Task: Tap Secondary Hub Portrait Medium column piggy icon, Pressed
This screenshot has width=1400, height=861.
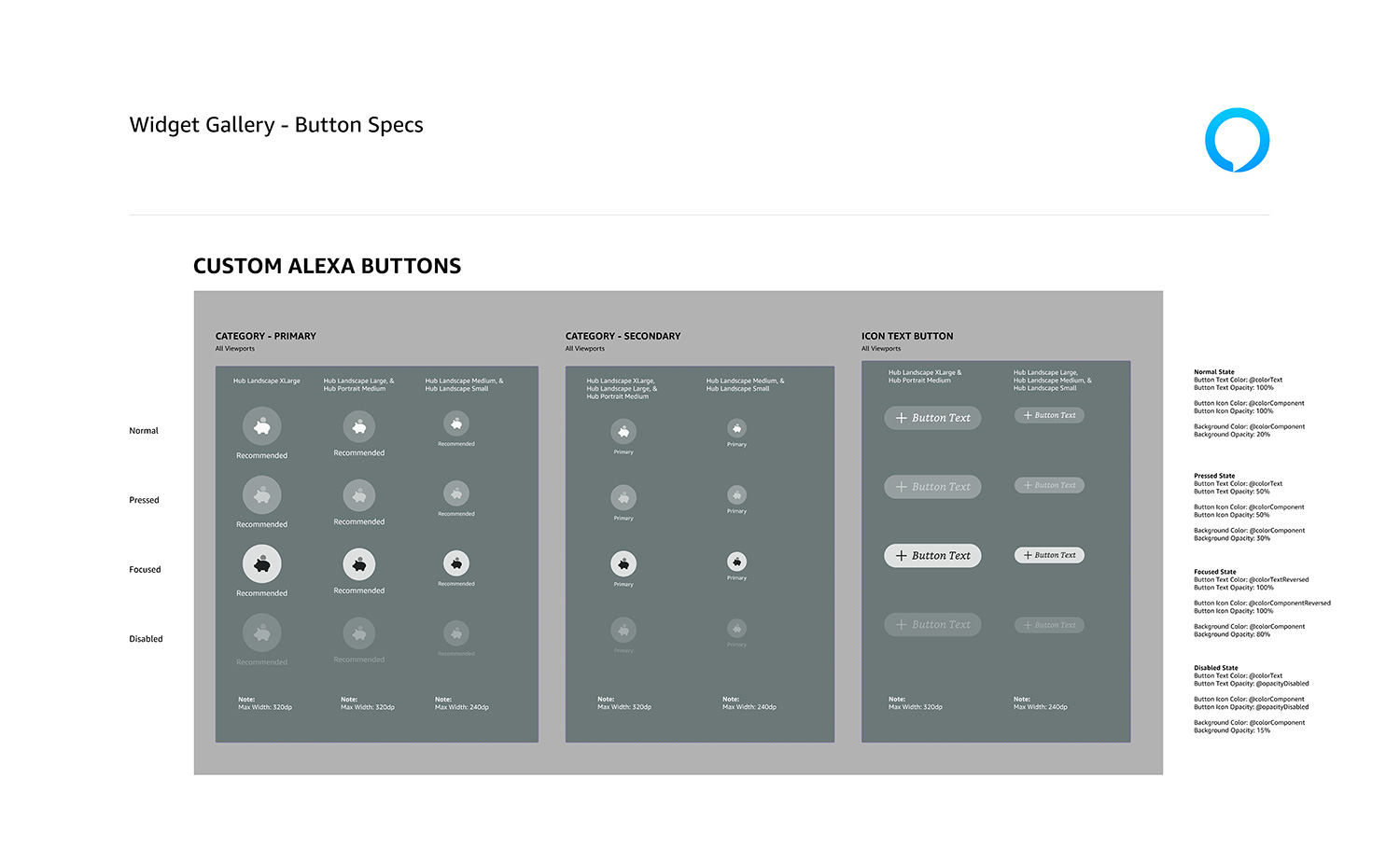Action: point(623,497)
